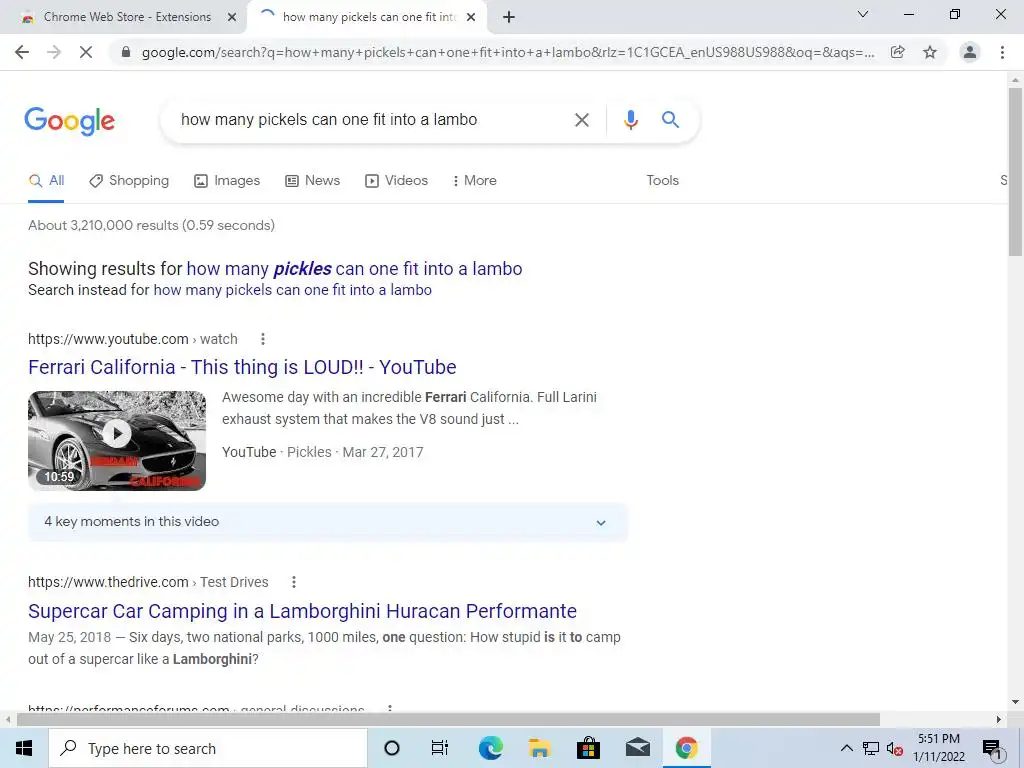Image resolution: width=1024 pixels, height=768 pixels.
Task: Open the Ferrari California YouTube result
Action: coord(242,368)
